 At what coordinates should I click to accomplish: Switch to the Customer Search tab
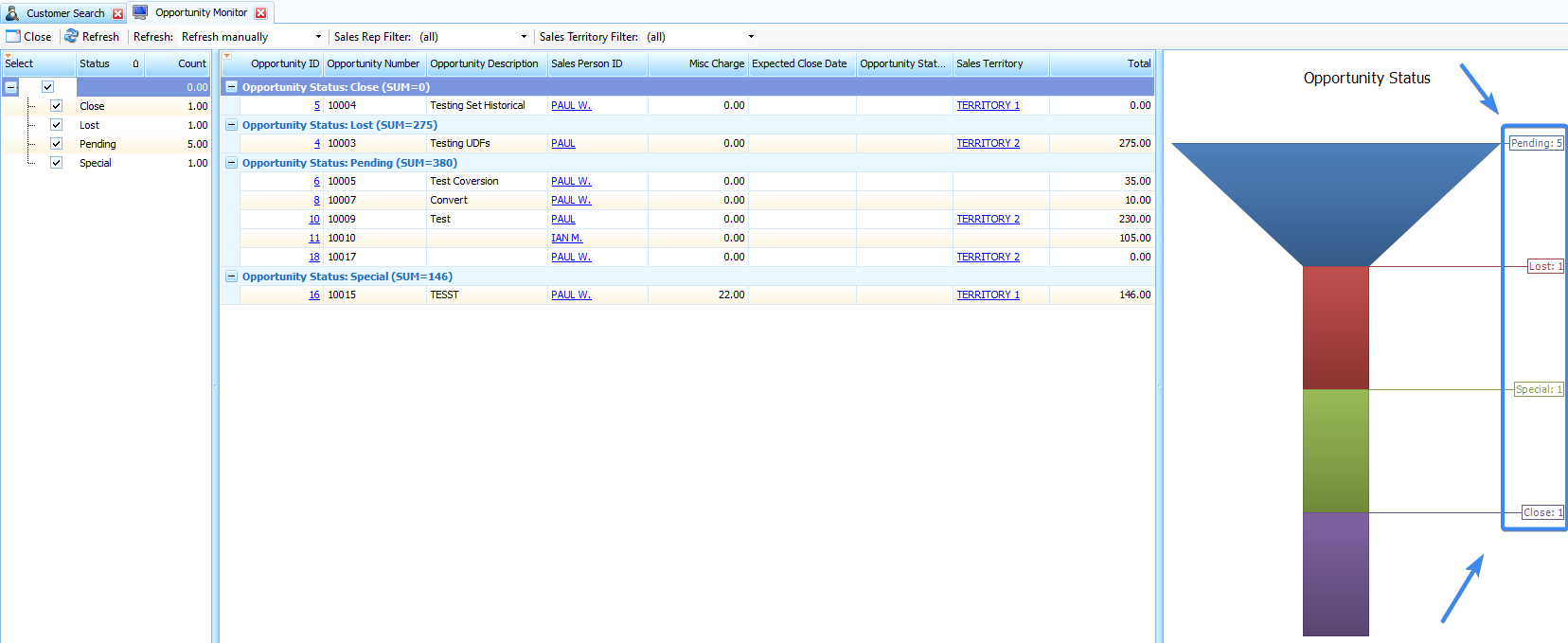[65, 13]
